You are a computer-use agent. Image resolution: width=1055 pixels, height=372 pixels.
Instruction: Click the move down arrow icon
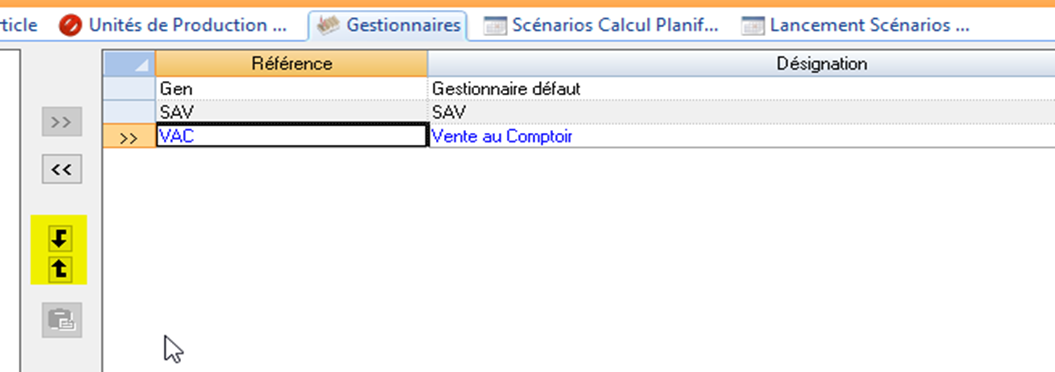point(60,237)
